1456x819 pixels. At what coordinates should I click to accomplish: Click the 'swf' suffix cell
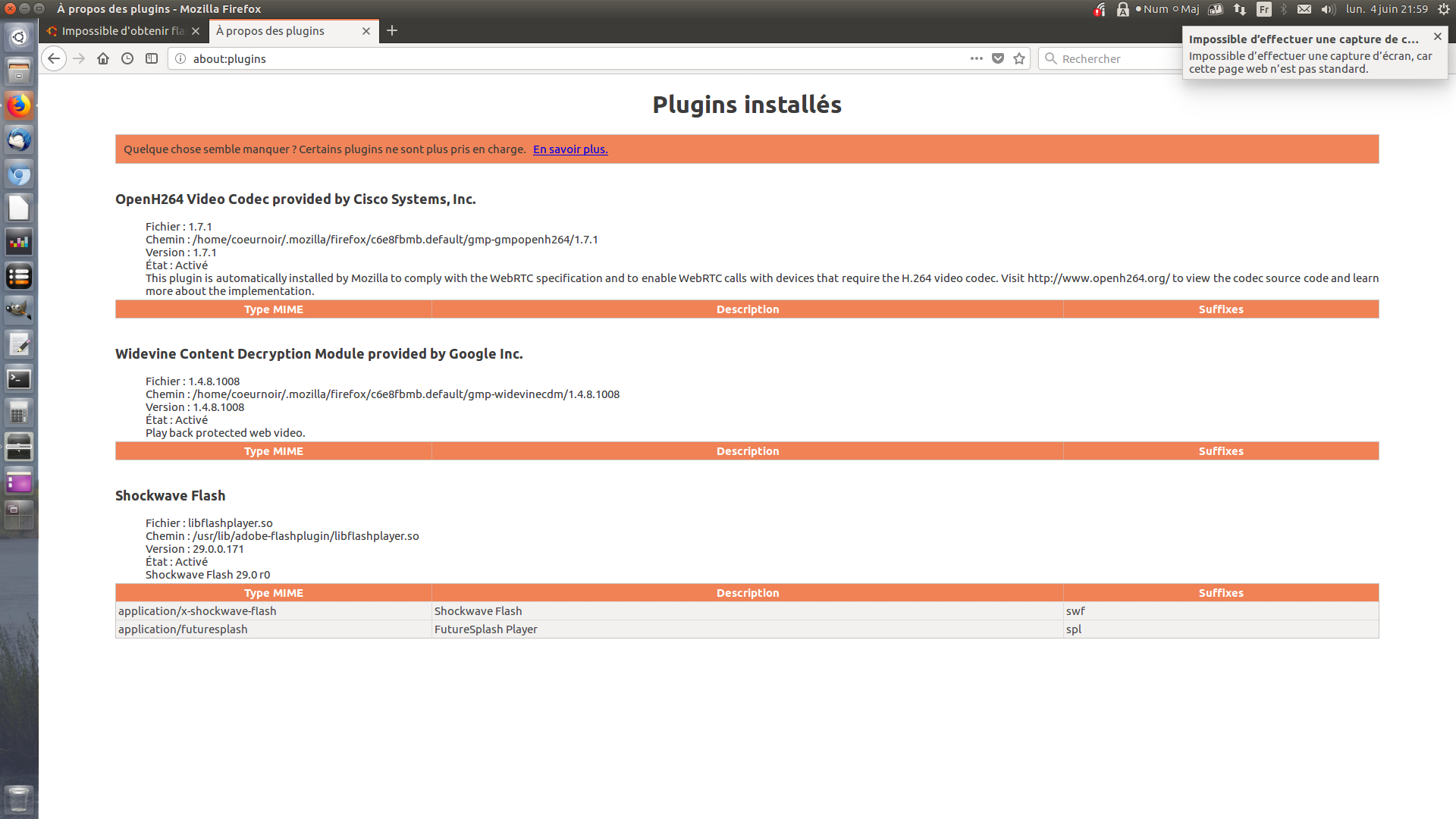[1221, 611]
